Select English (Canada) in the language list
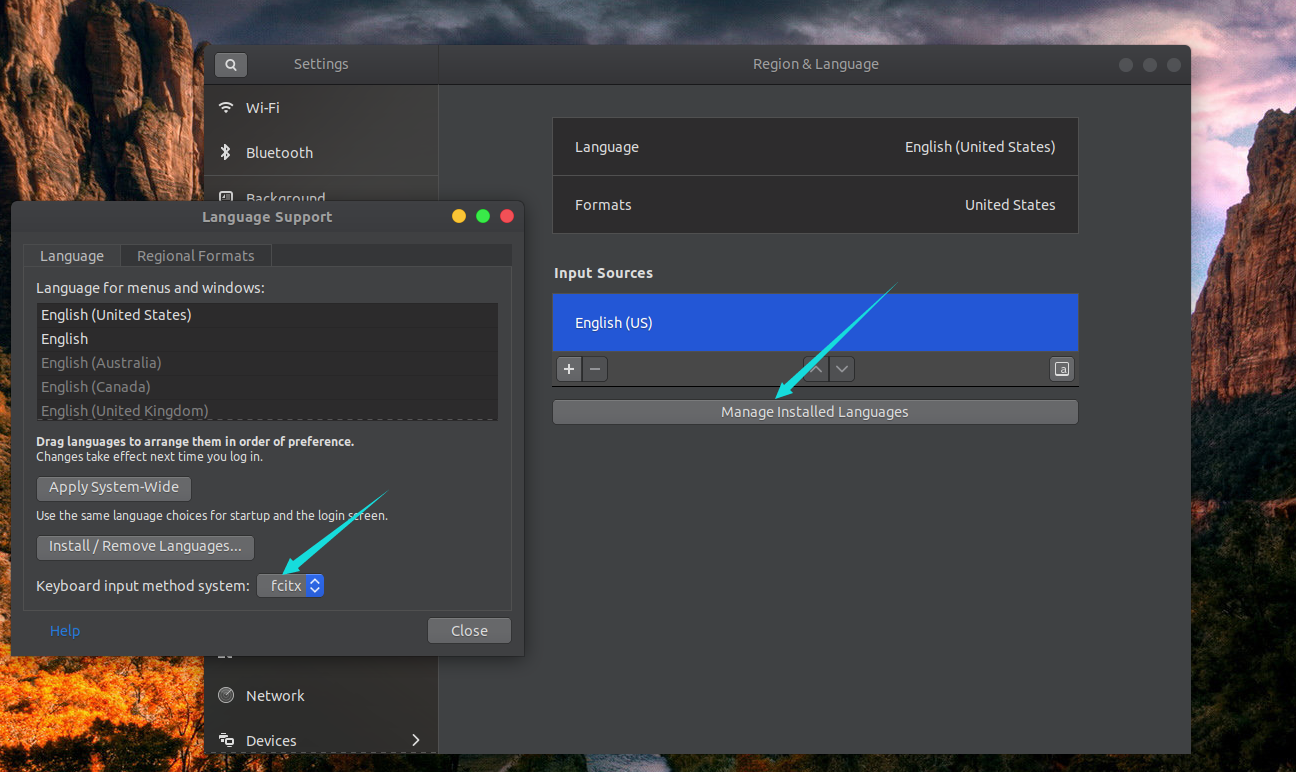Viewport: 1296px width, 772px height. [267, 387]
